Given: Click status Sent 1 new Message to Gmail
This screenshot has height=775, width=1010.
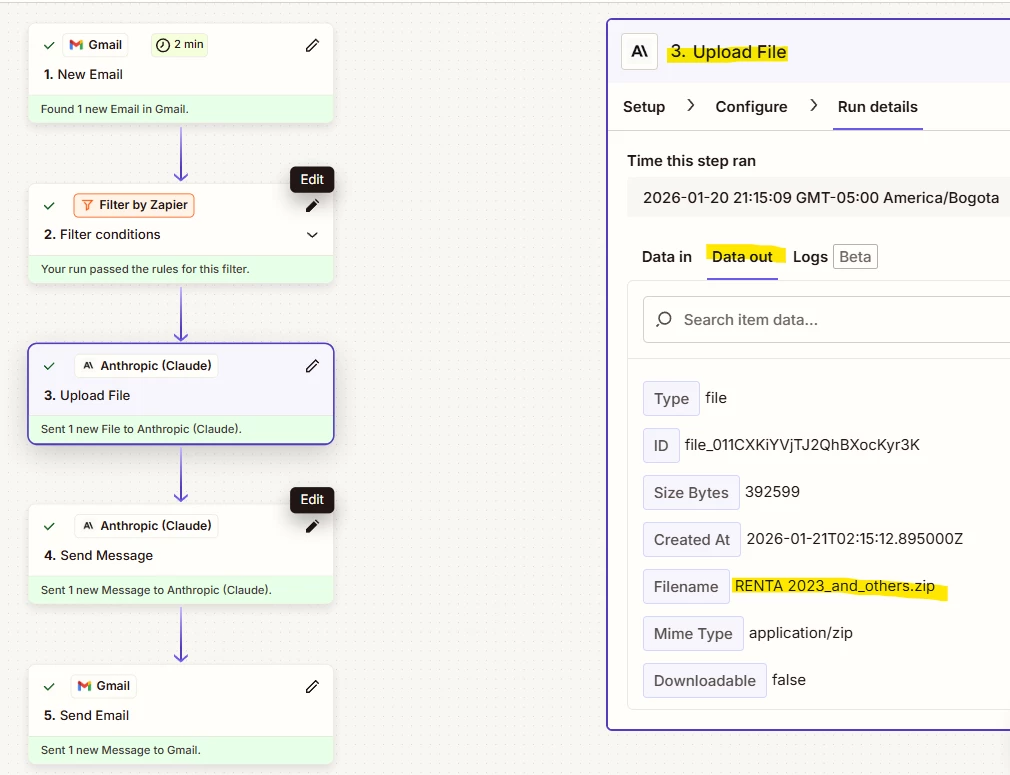Looking at the screenshot, I should click(120, 751).
